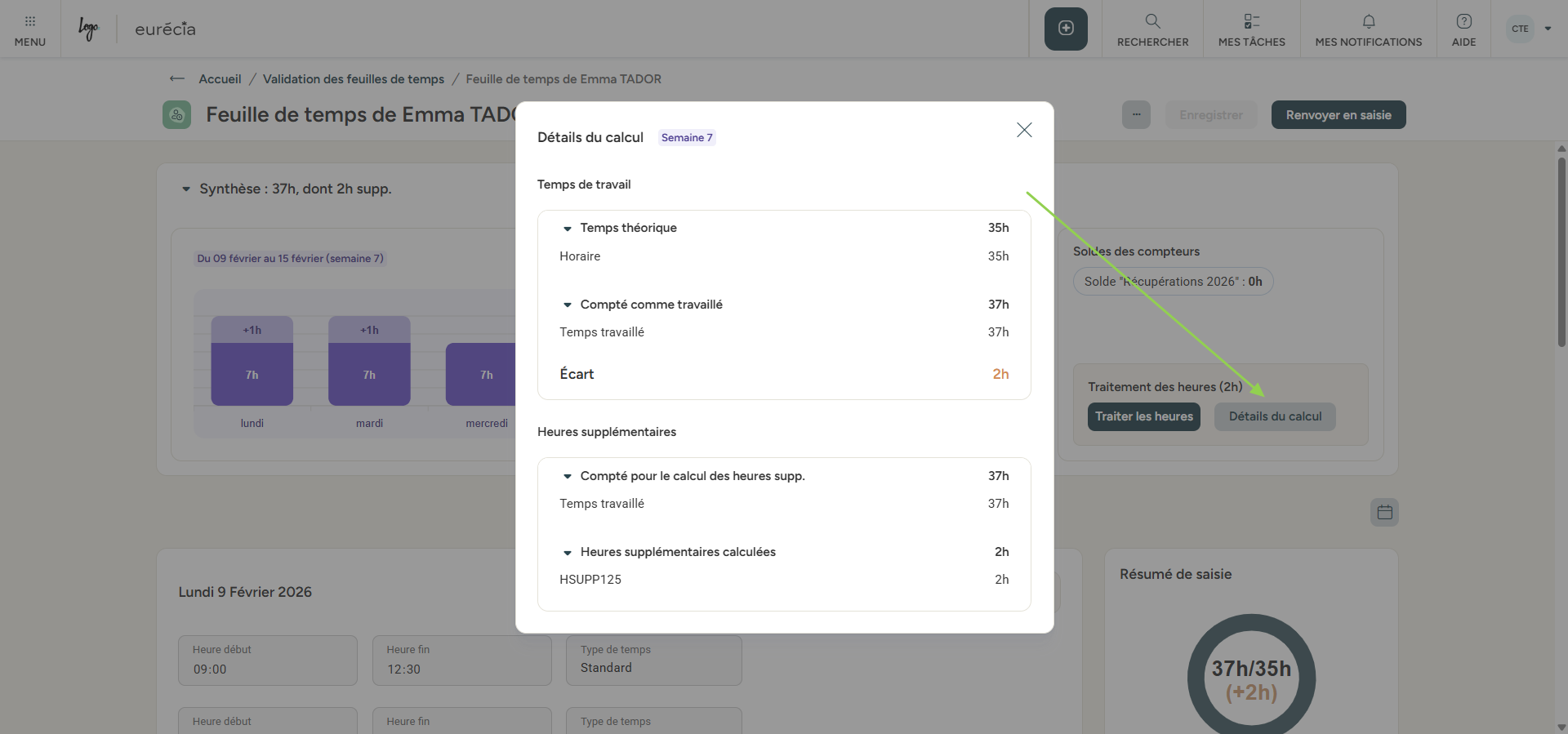Click the Heure début 09:00 field
Viewport: 1568px width, 734px height.
click(267, 661)
